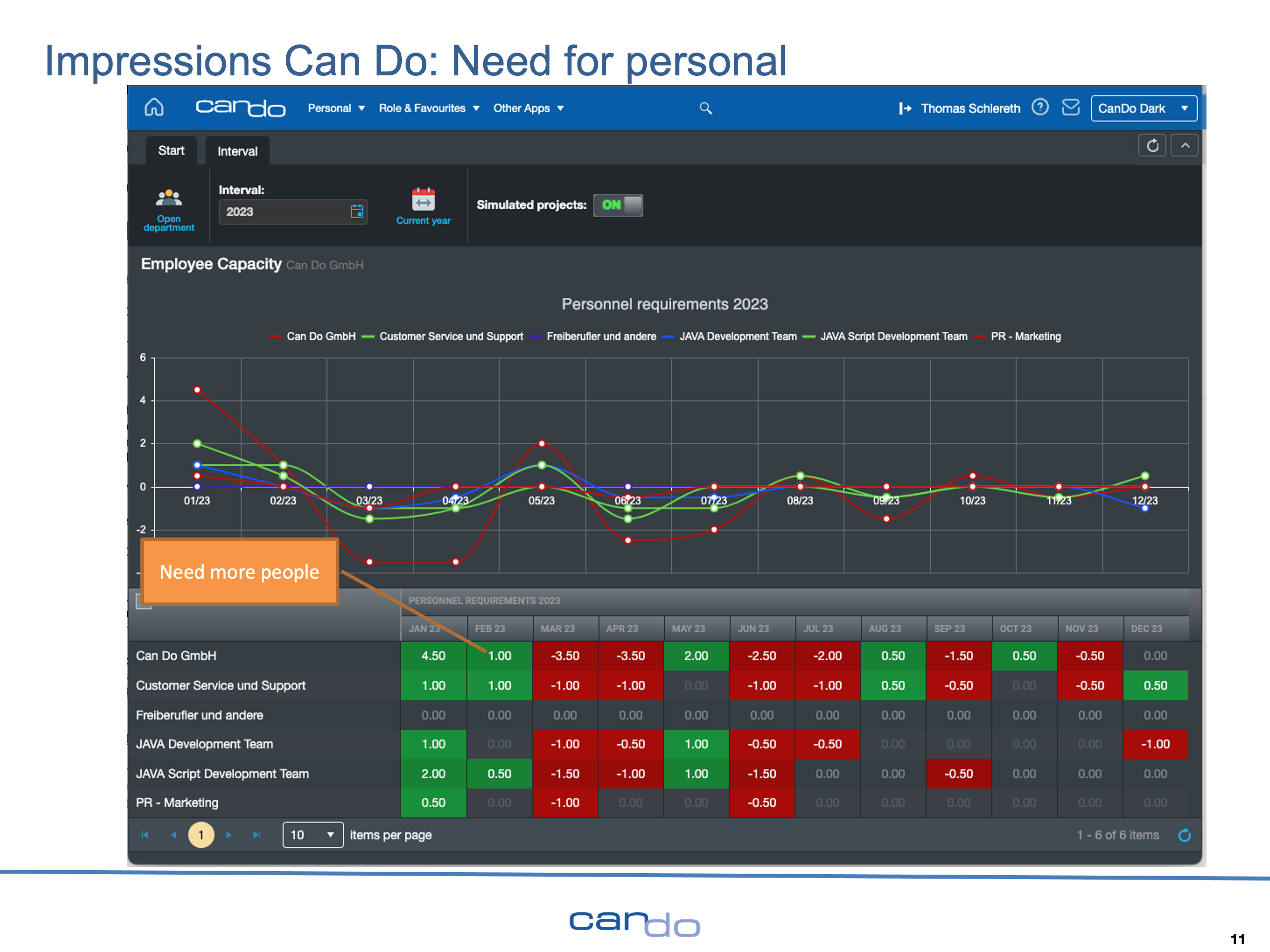The width and height of the screenshot is (1270, 952).
Task: Click the red data point peak at 05/23
Action: click(x=541, y=444)
